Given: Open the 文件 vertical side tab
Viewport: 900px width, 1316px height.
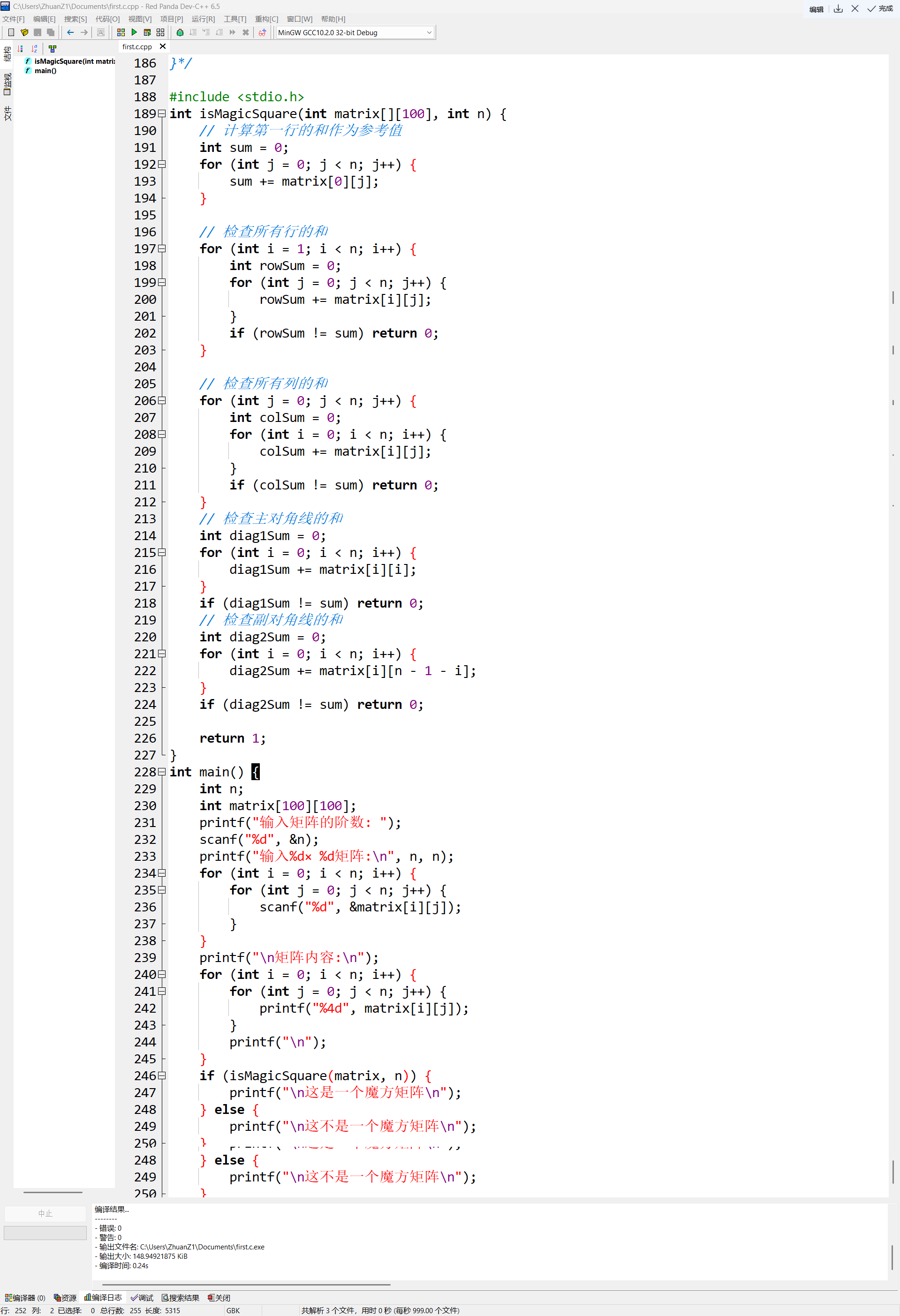Looking at the screenshot, I should coord(8,113).
